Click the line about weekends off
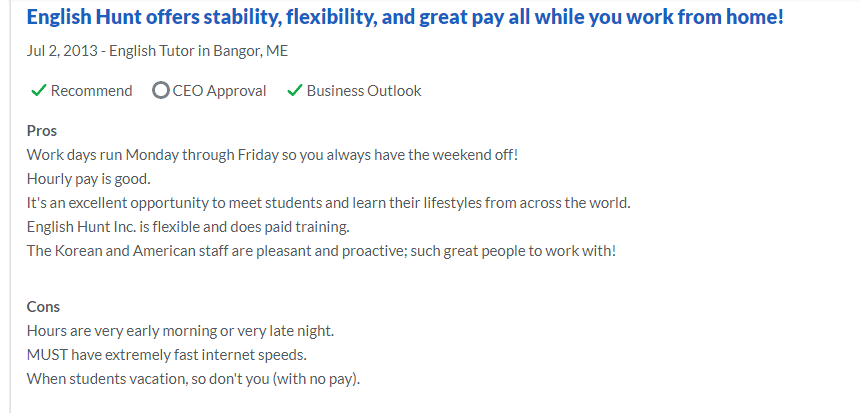Viewport: 859px width, 413px height. (x=272, y=155)
